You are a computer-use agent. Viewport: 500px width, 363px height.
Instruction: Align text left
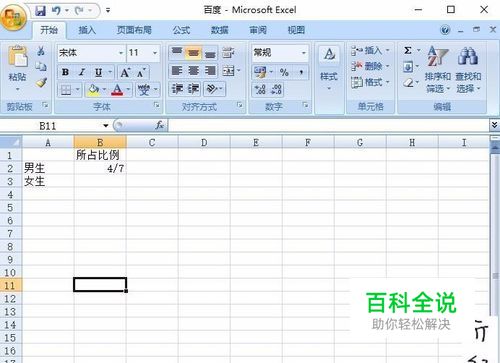(177, 71)
